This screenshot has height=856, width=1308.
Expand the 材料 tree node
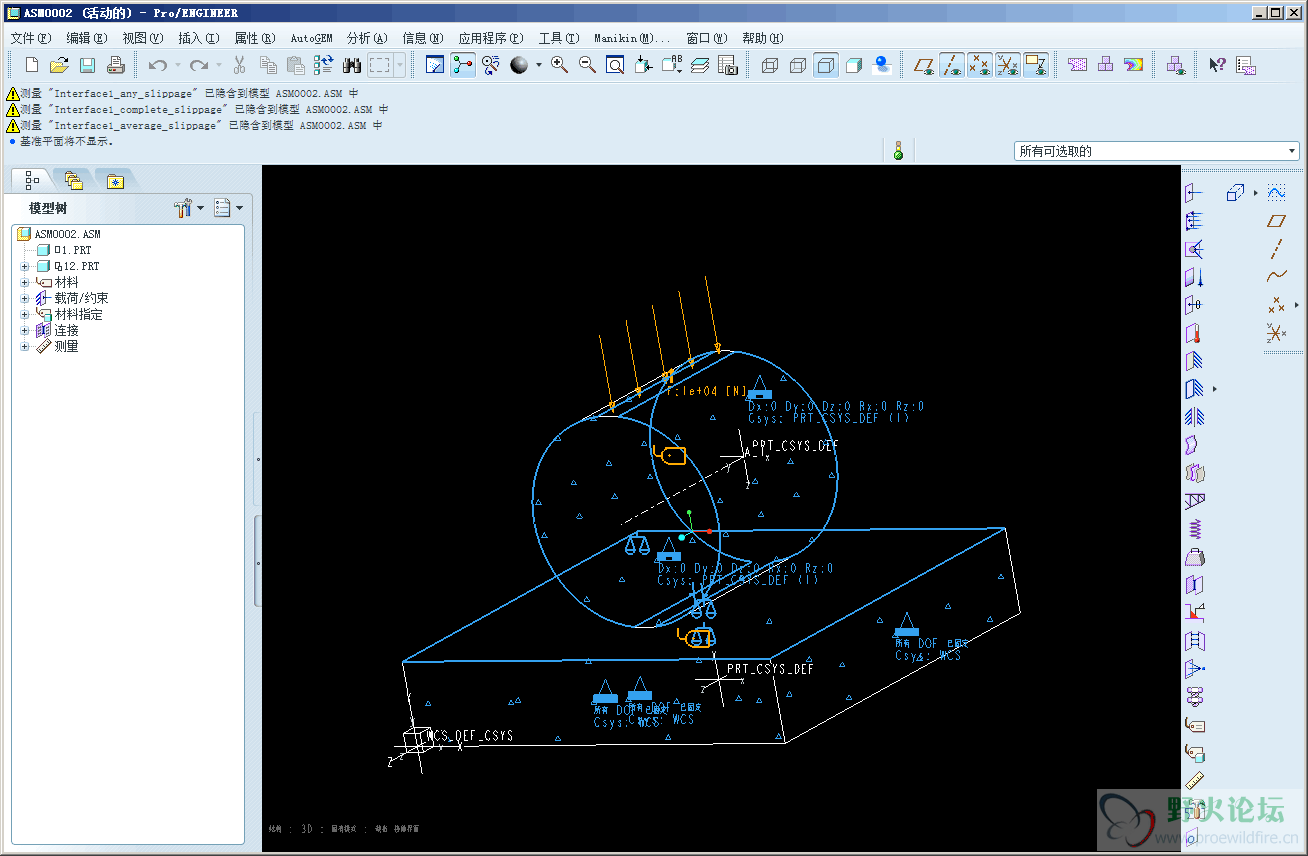point(24,282)
